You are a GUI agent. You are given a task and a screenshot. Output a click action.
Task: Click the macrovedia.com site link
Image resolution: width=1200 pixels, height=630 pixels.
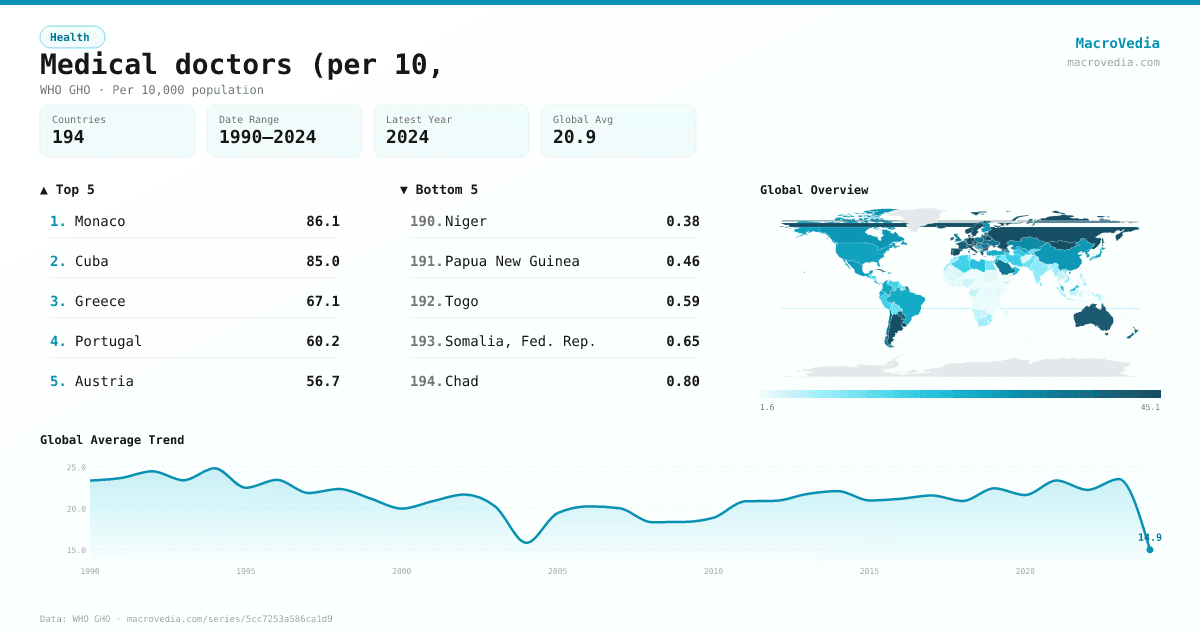(x=1113, y=62)
